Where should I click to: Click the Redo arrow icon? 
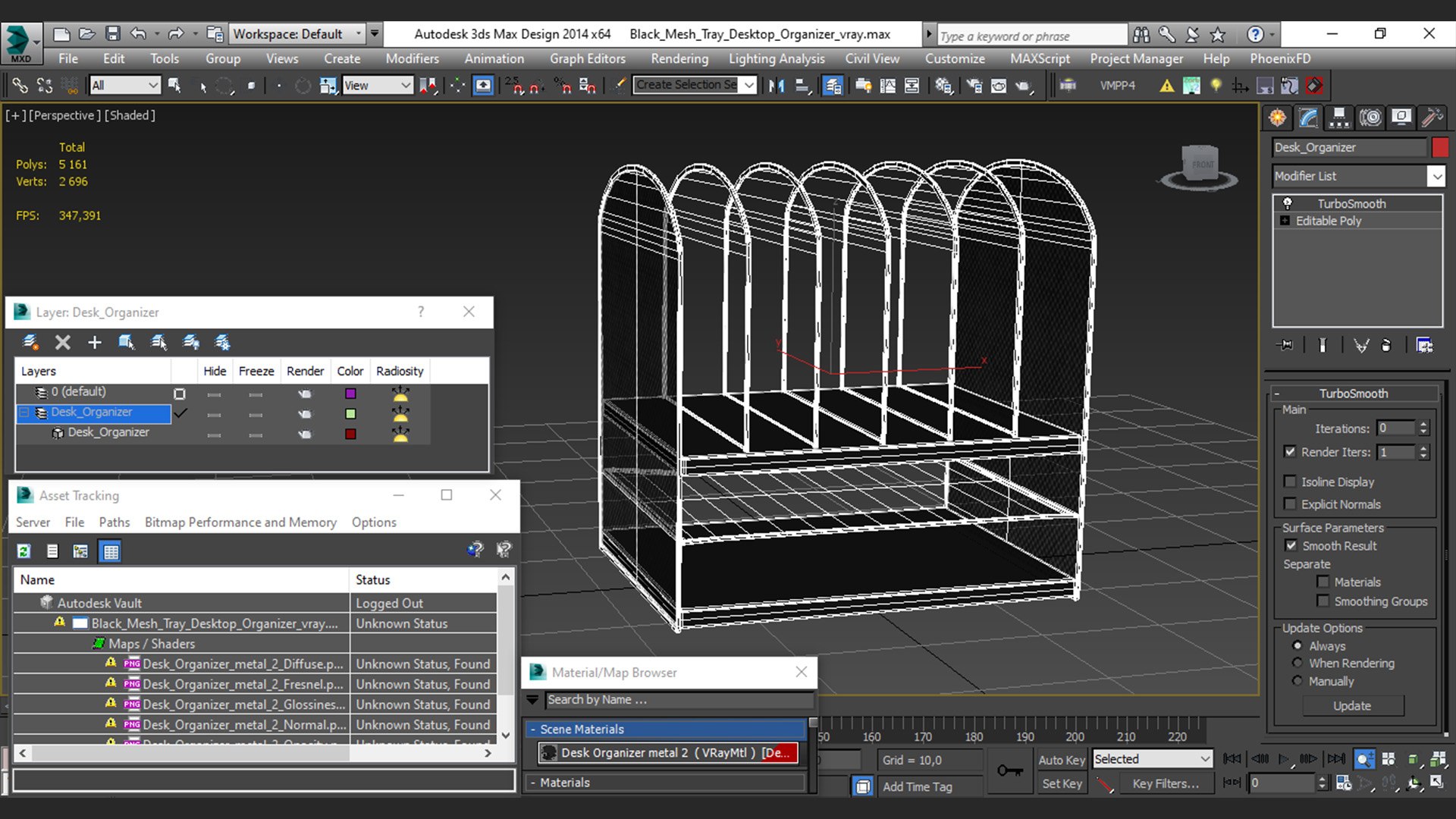[x=176, y=34]
